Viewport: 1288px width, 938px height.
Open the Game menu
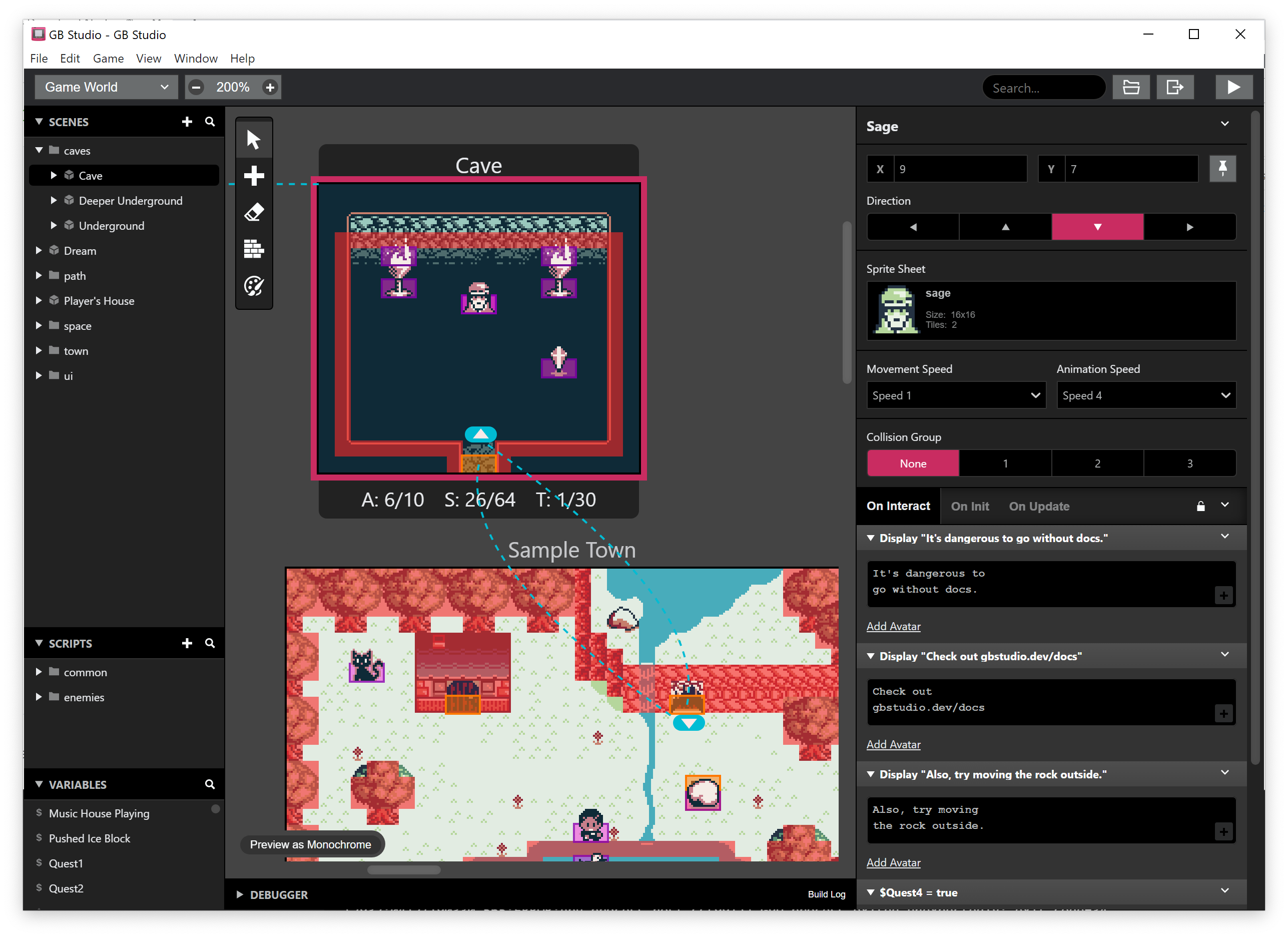coord(108,59)
